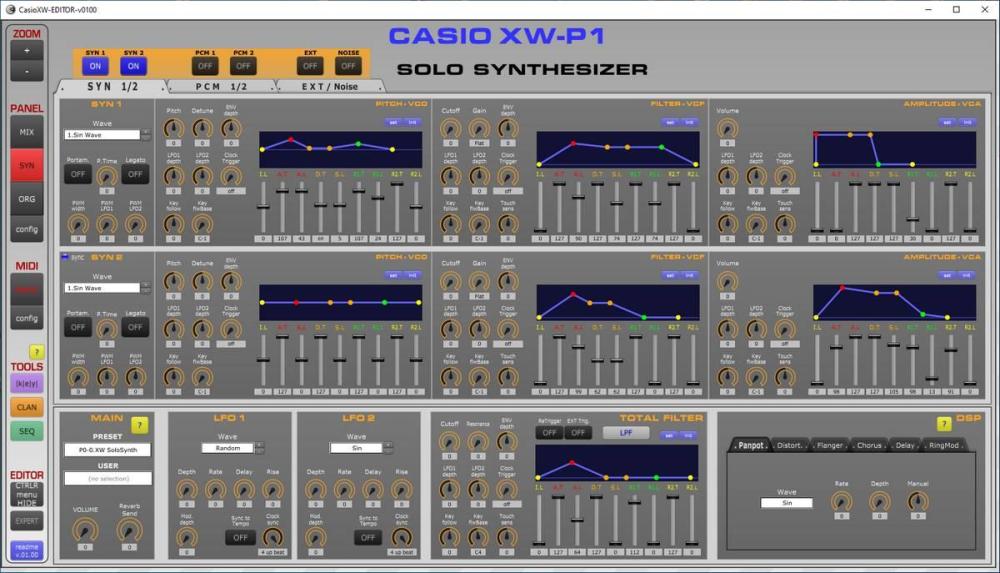This screenshot has height=573, width=1000.
Task: Click the LFO 1 Rate knob
Action: (x=216, y=490)
